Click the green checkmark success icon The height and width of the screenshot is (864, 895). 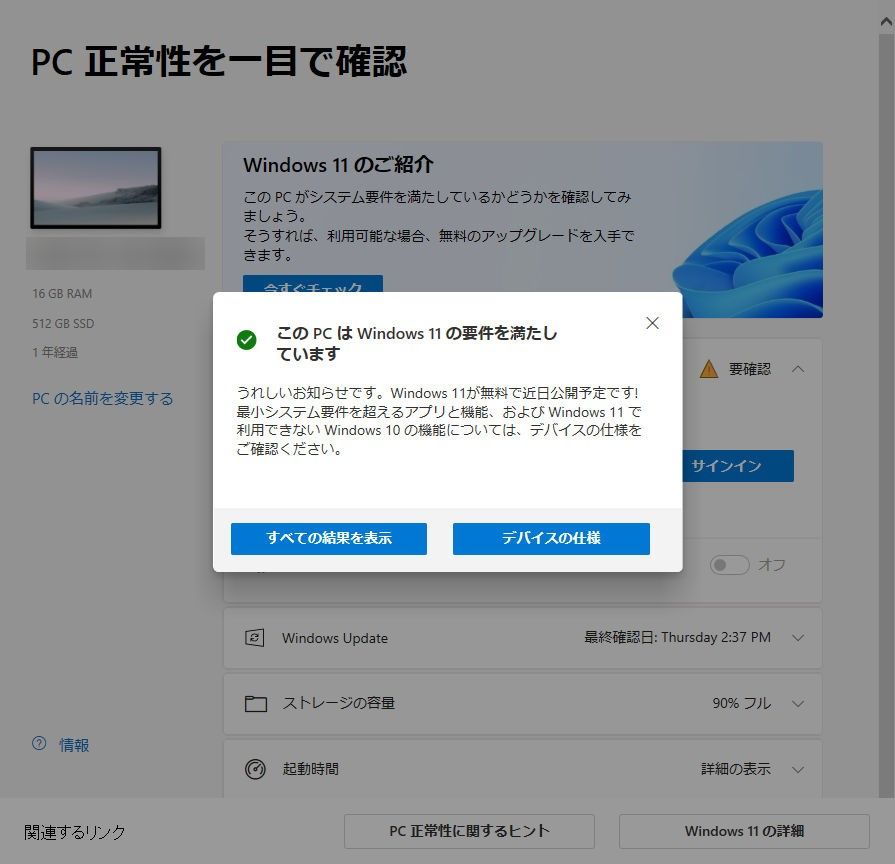point(247,340)
